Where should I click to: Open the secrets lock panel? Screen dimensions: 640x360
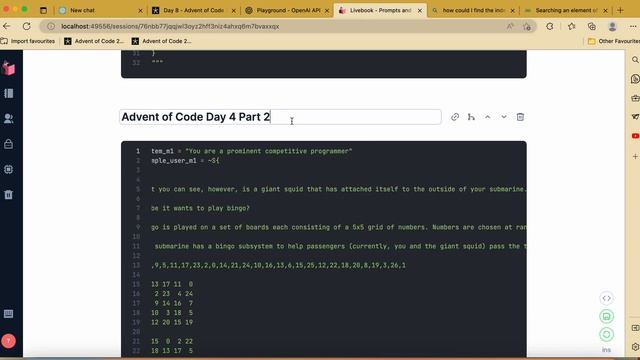9,144
